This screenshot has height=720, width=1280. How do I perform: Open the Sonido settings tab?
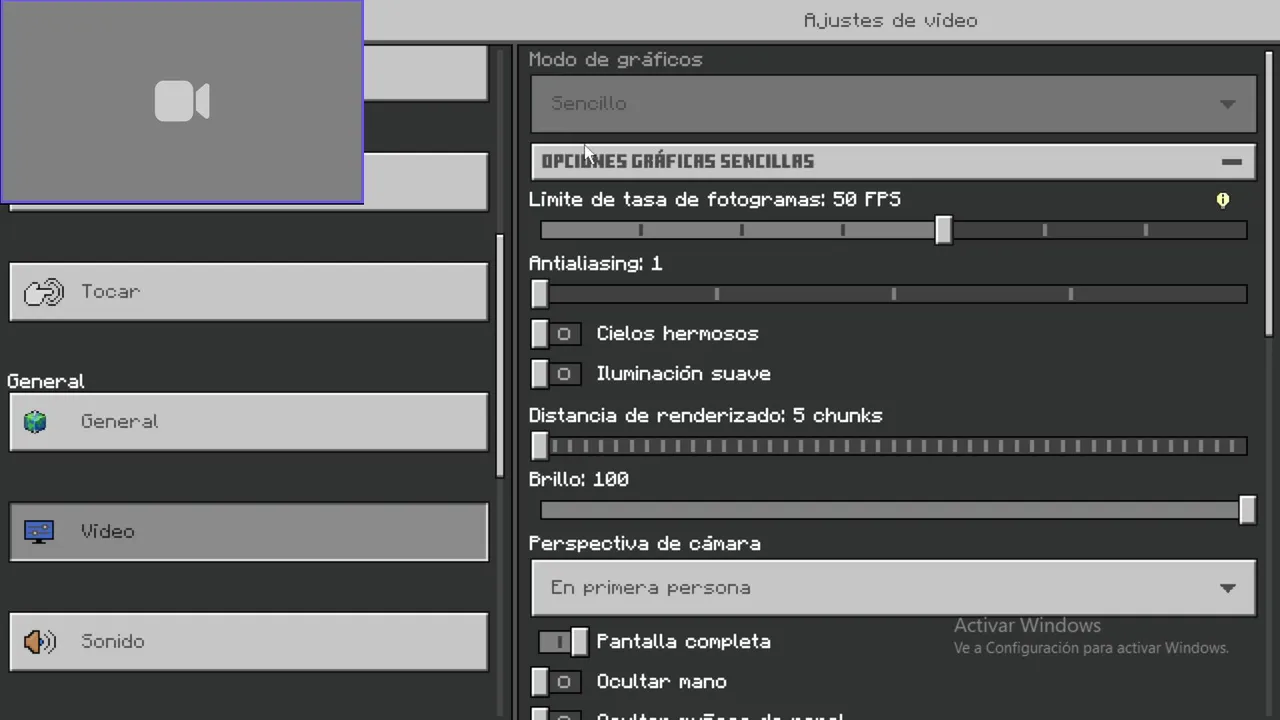pyautogui.click(x=249, y=641)
